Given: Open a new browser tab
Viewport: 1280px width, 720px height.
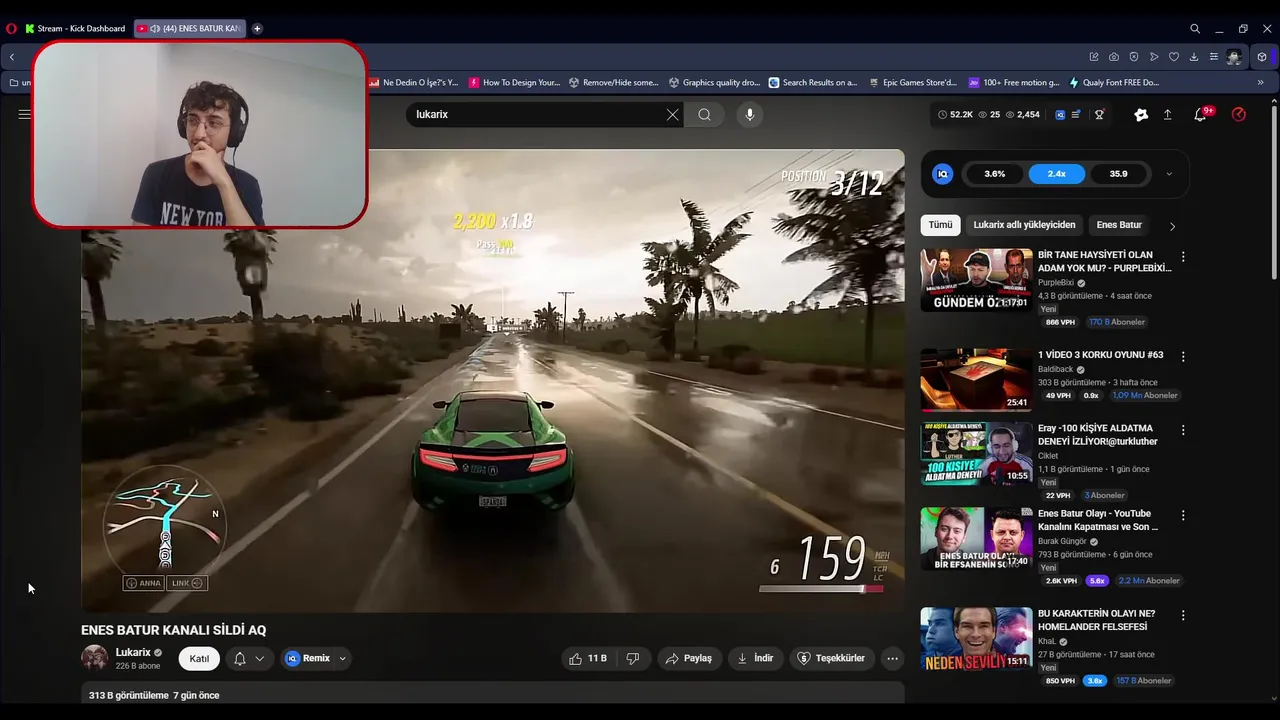Looking at the screenshot, I should tap(257, 28).
